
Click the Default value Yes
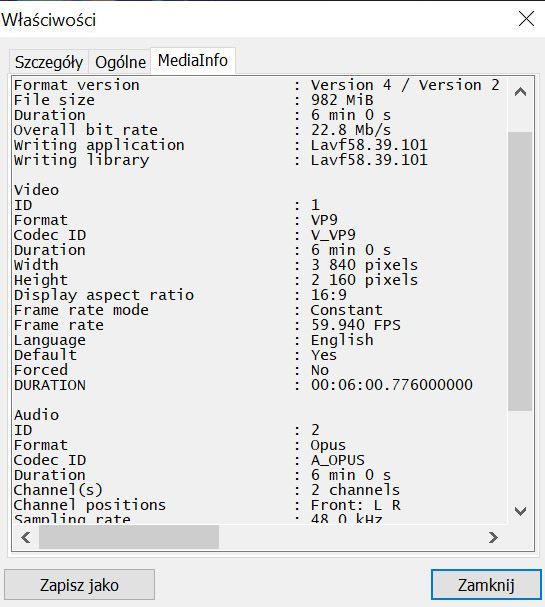pyautogui.click(x=324, y=355)
